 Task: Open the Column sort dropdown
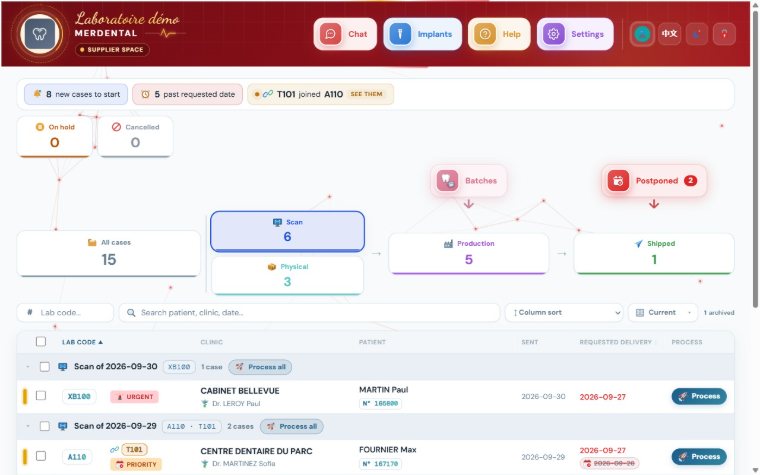[x=565, y=313]
